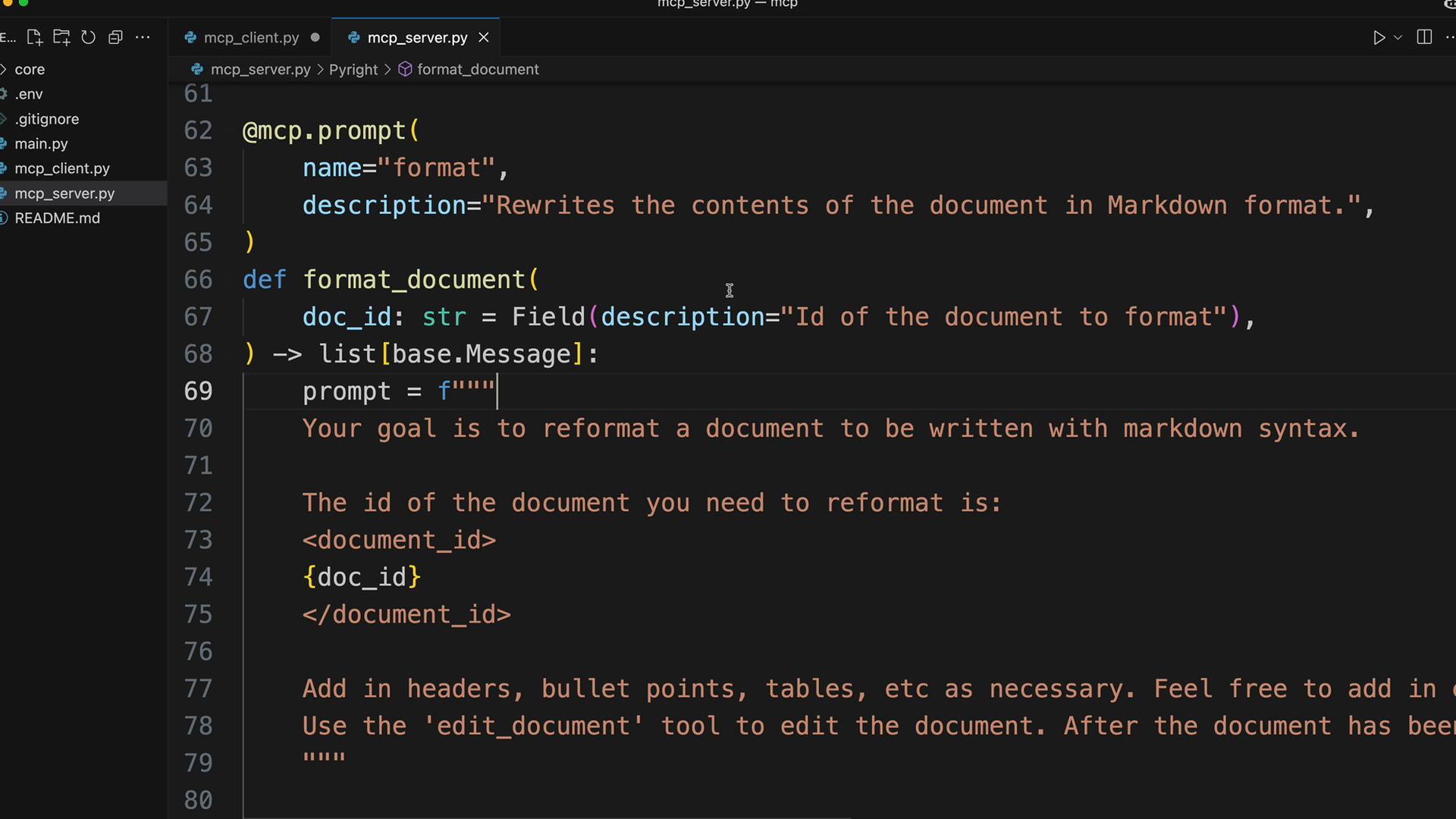The image size is (1456, 819).
Task: Click the name="format" argument text
Action: (399, 168)
